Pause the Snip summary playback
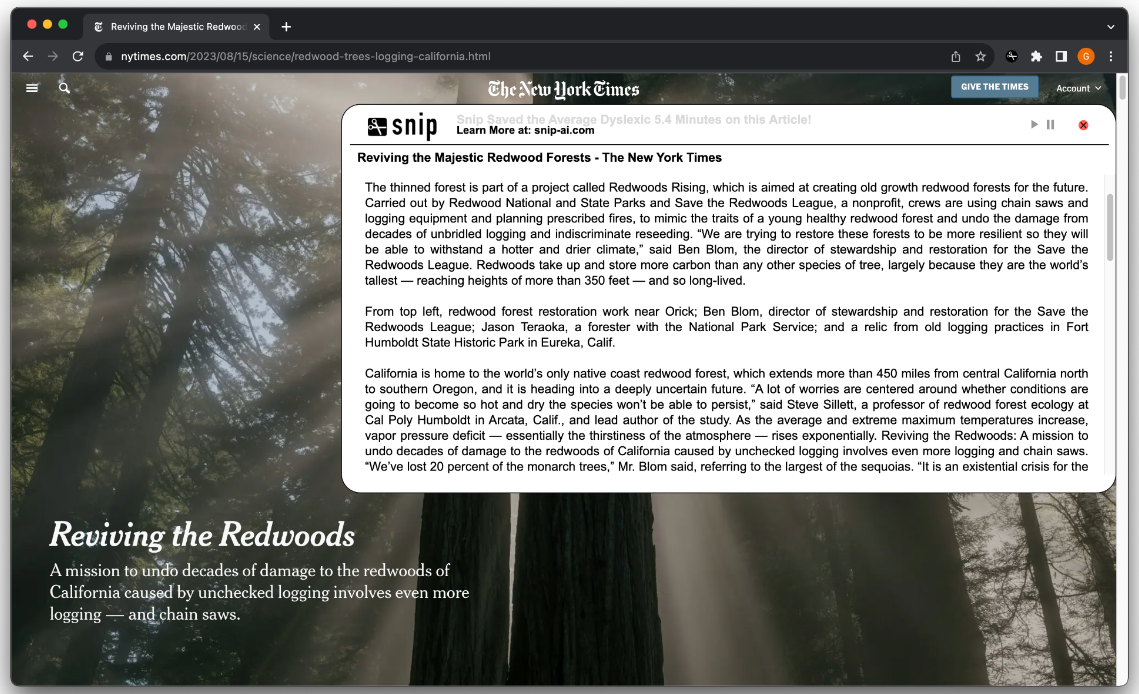The width and height of the screenshot is (1139, 694). point(1050,125)
